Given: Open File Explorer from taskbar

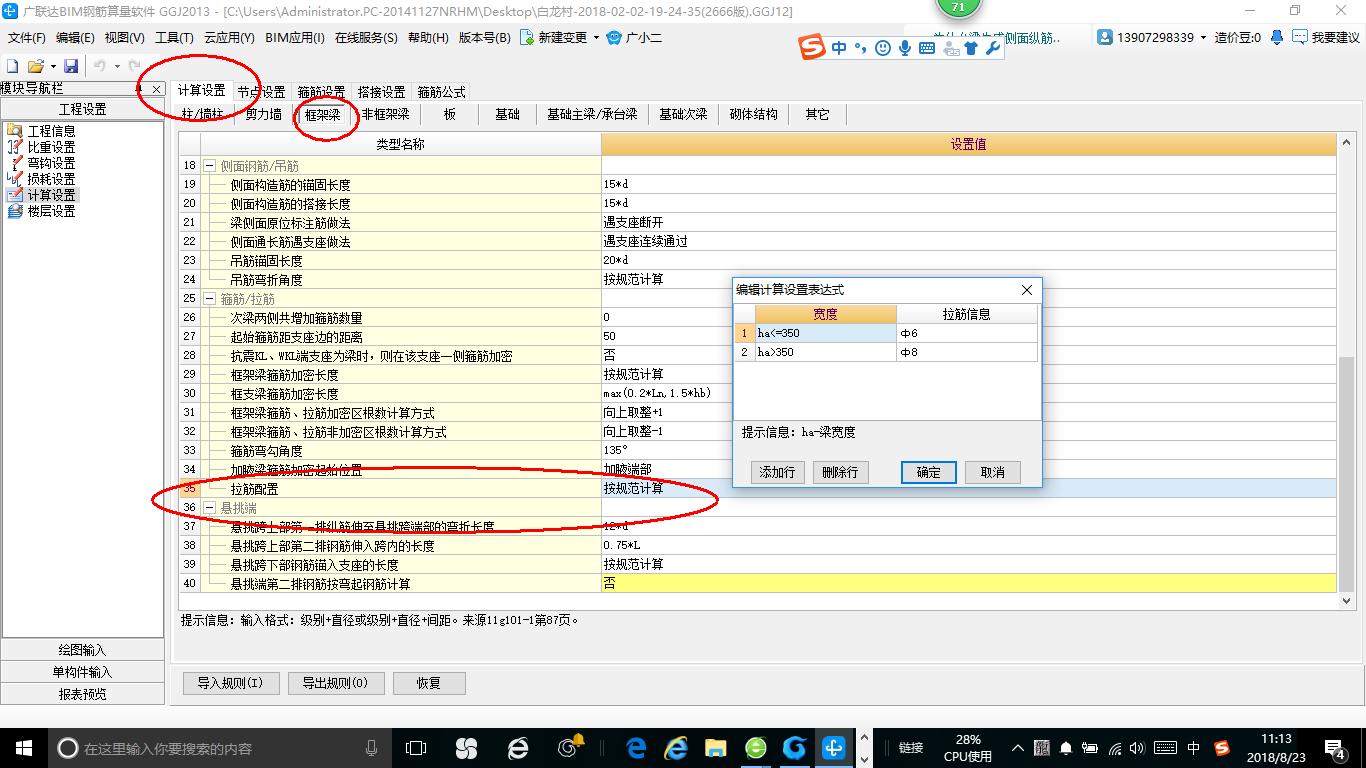Looking at the screenshot, I should [x=715, y=747].
